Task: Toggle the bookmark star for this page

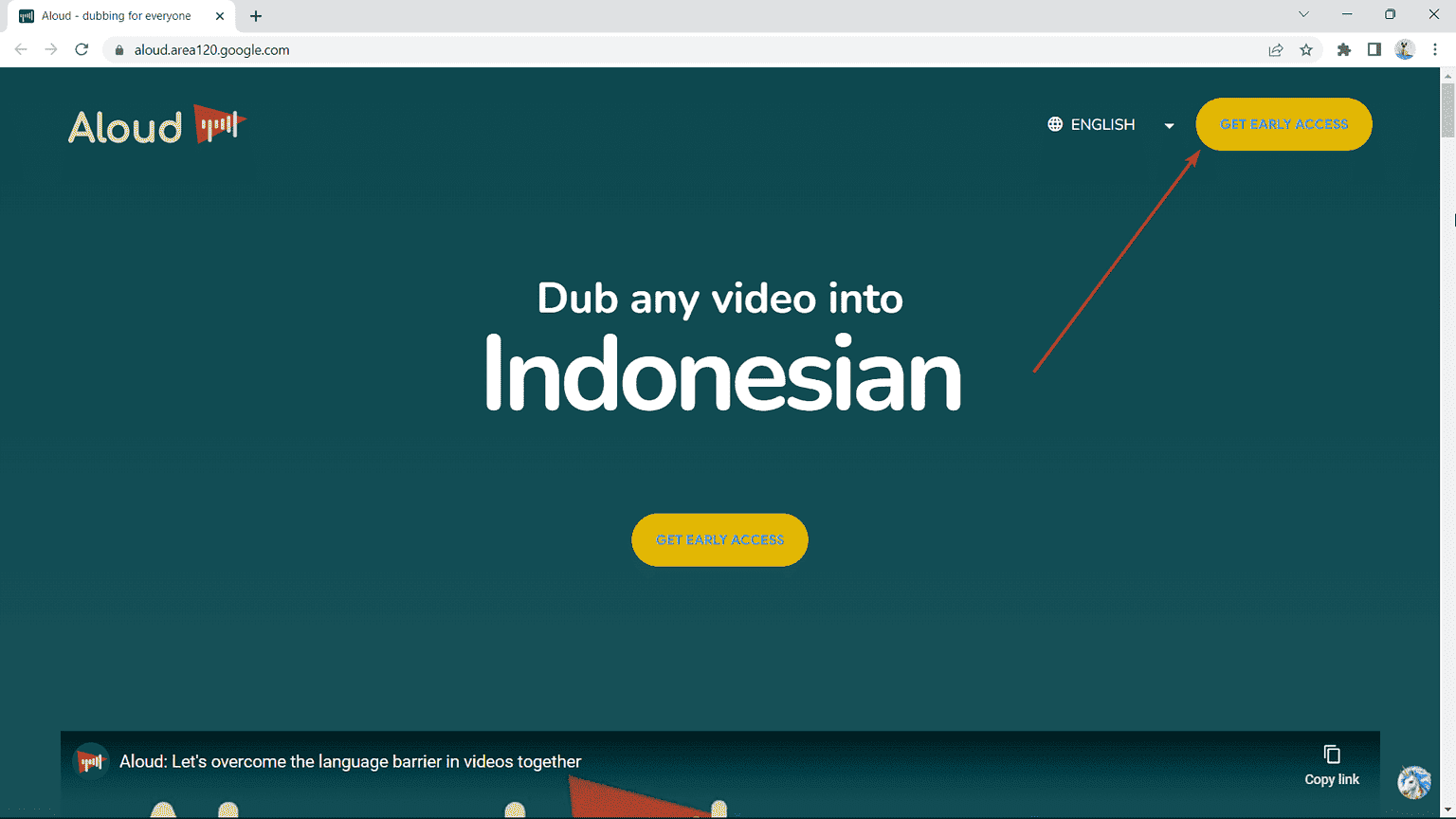Action: tap(1306, 49)
